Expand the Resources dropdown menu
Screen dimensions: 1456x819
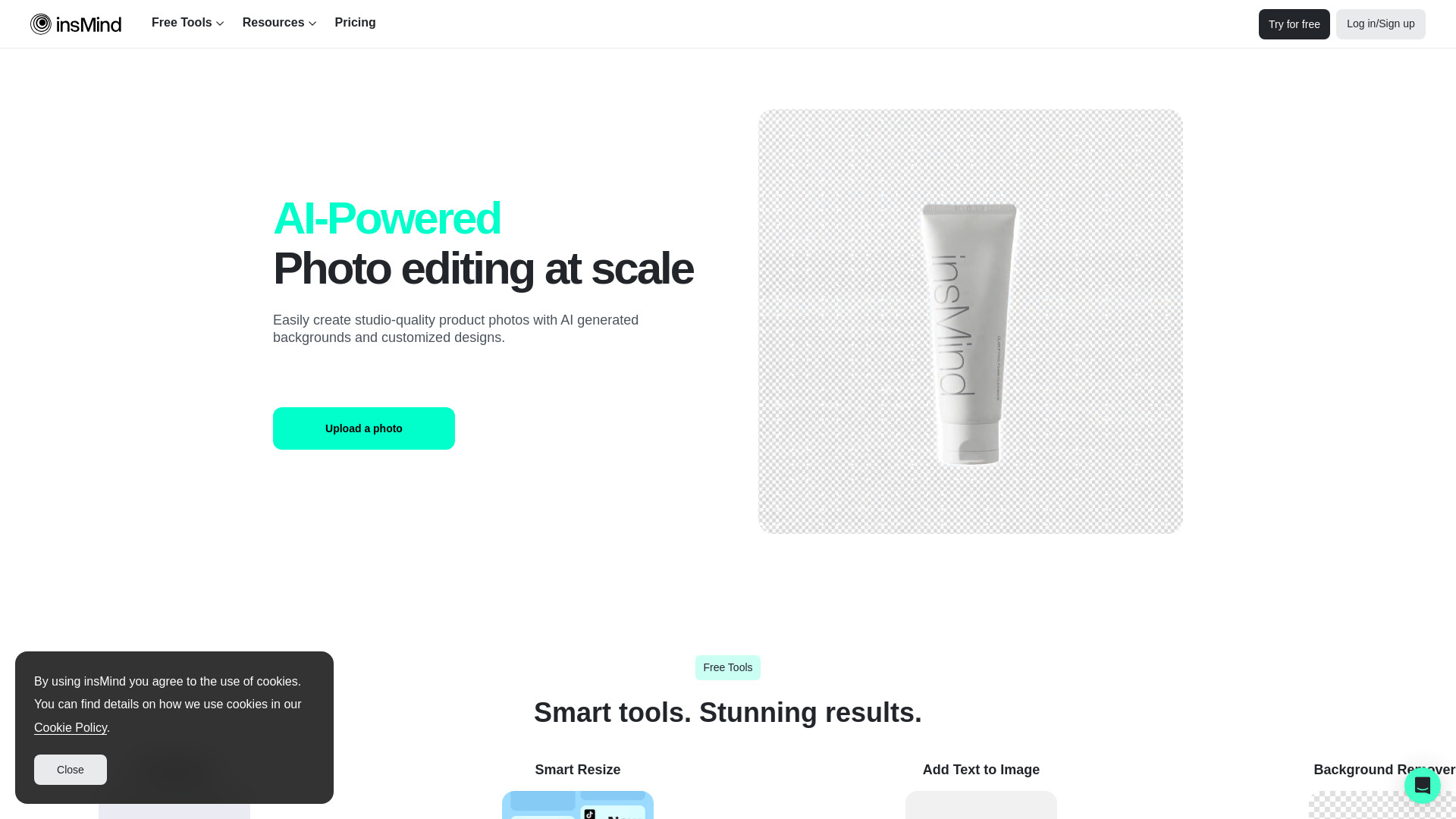tap(279, 22)
